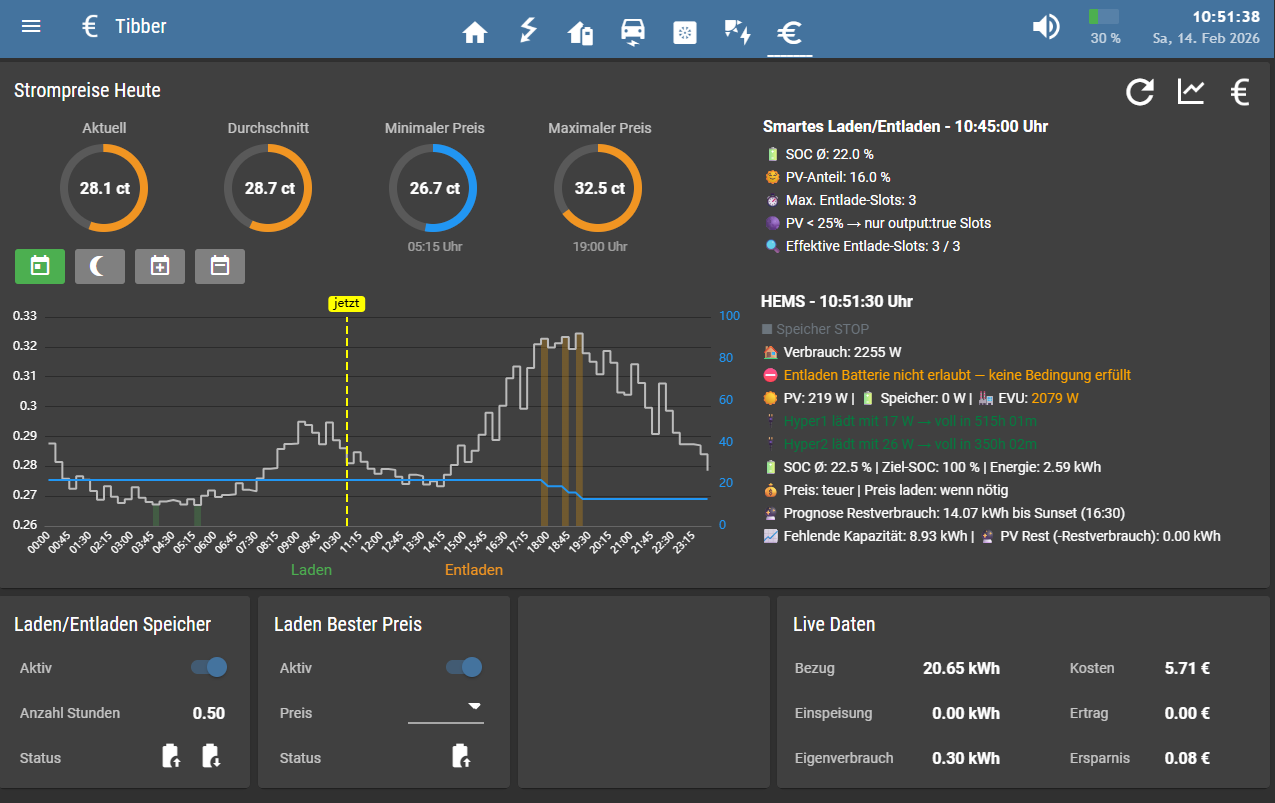
Task: Click the euro icon in panel header
Action: coord(1240,92)
